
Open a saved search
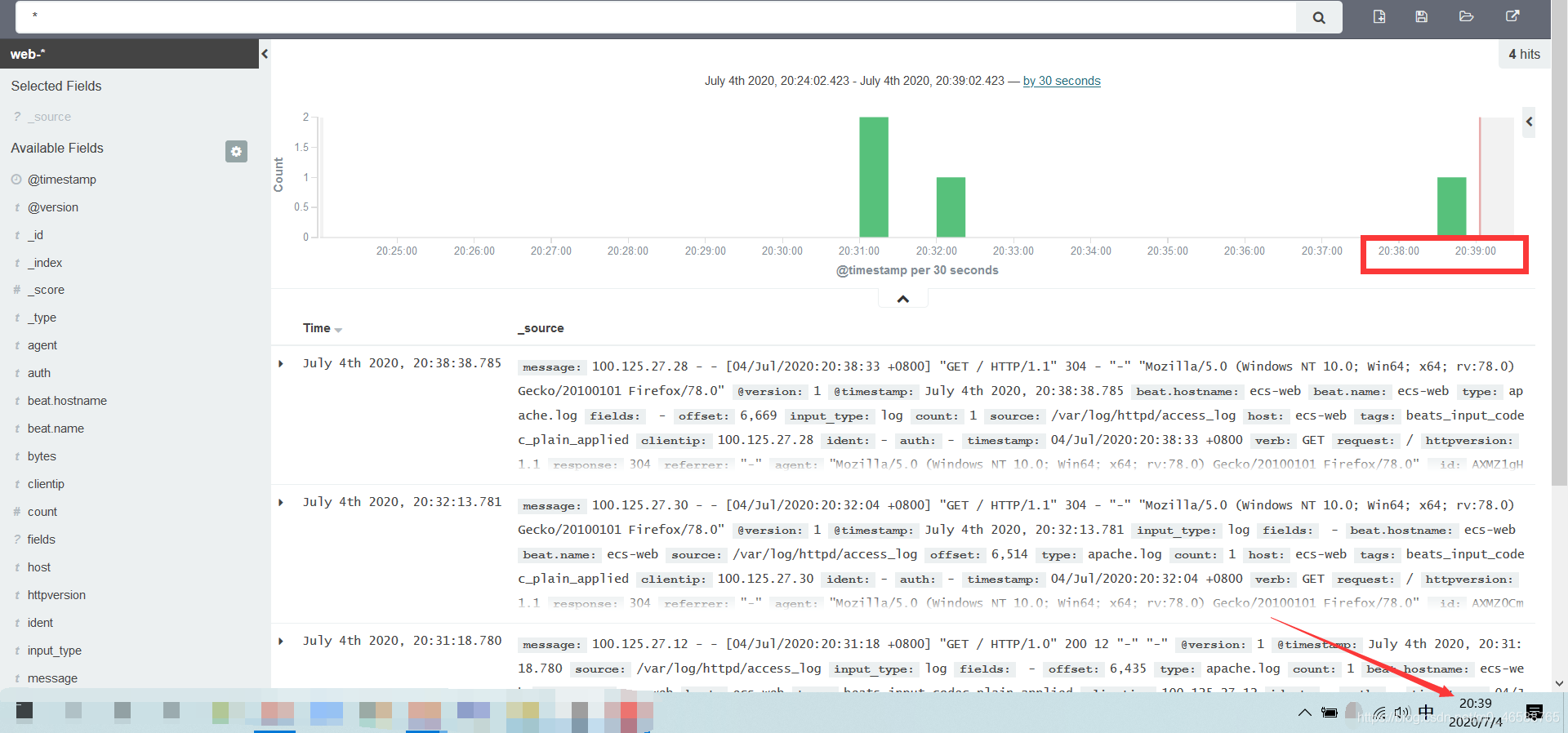click(1467, 16)
